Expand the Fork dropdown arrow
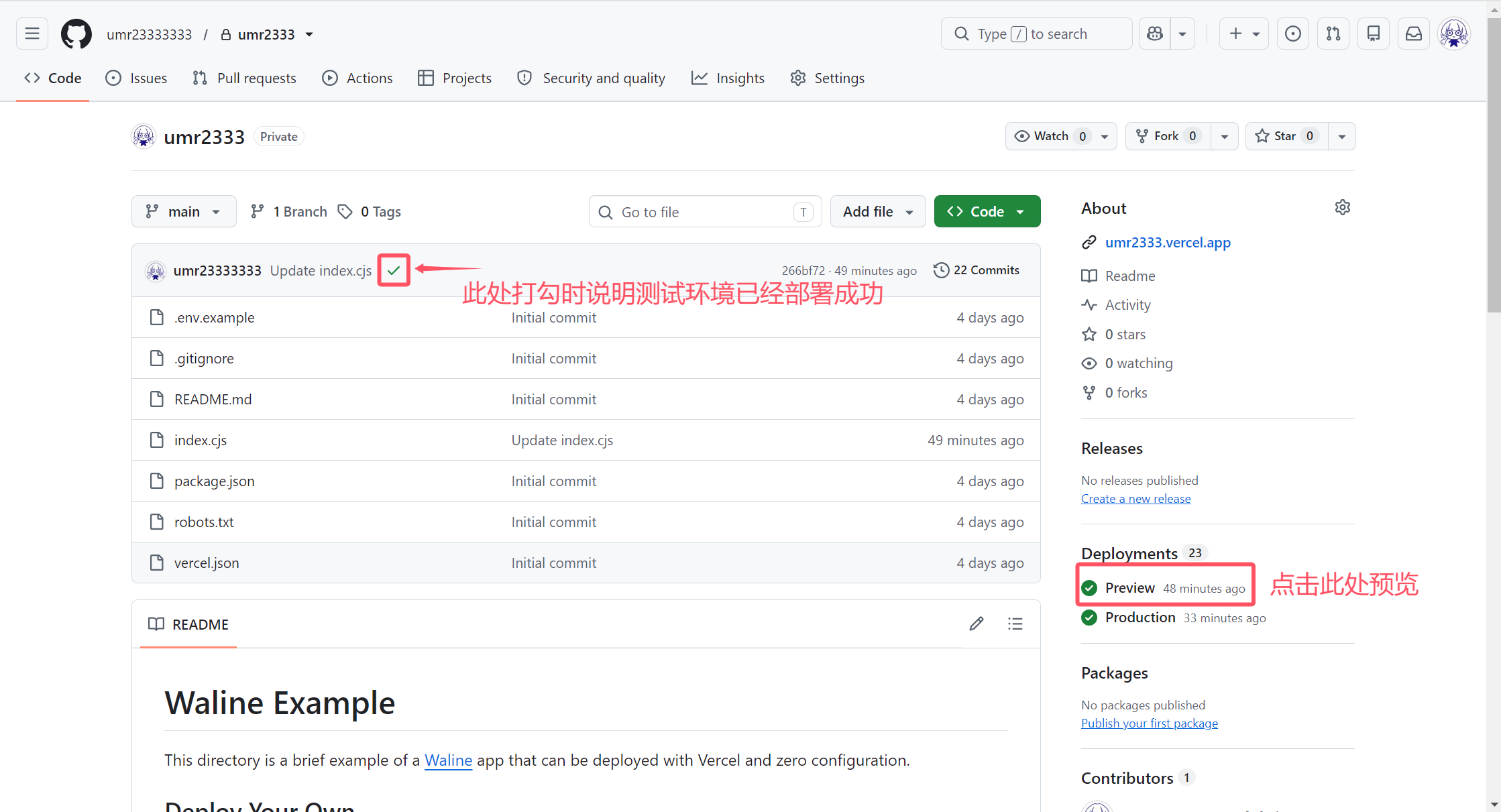The width and height of the screenshot is (1501, 812). 1224,136
